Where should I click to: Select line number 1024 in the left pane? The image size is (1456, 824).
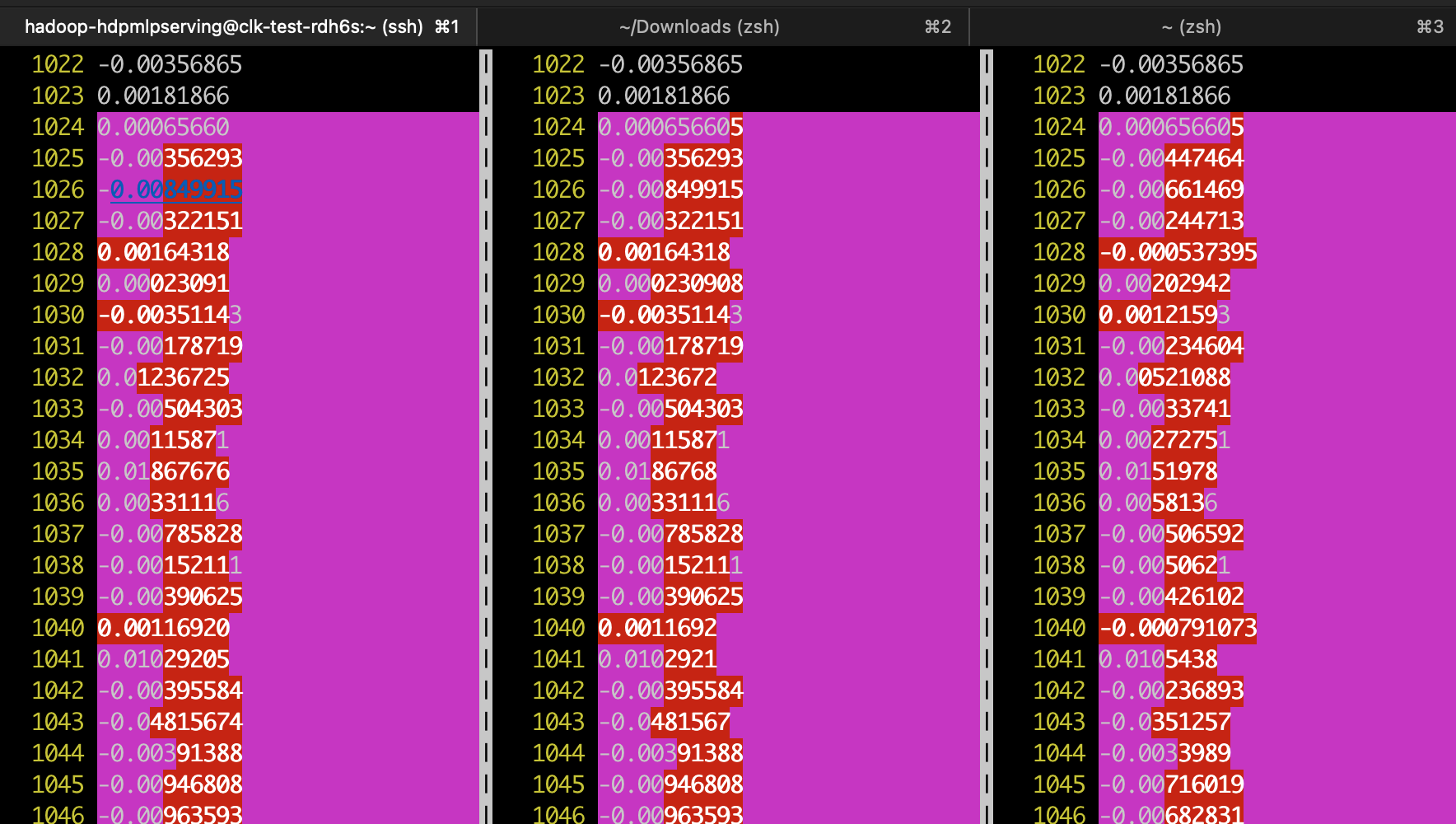click(58, 126)
